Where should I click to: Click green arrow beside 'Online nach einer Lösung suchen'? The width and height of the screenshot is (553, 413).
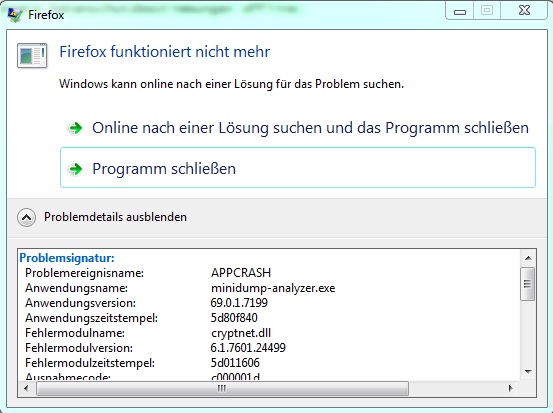point(75,128)
